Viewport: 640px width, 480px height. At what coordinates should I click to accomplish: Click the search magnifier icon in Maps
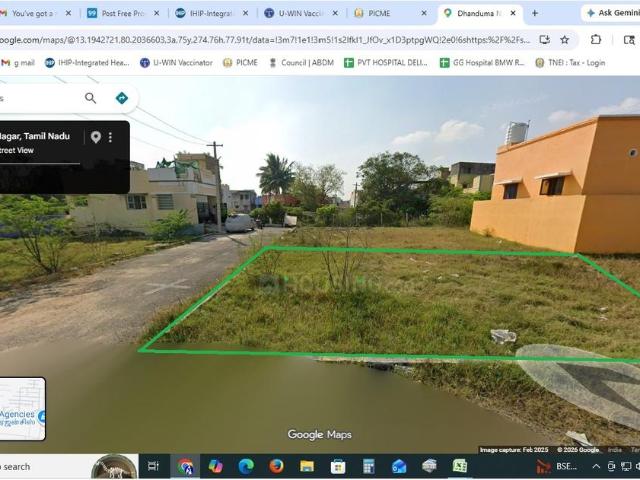[90, 98]
